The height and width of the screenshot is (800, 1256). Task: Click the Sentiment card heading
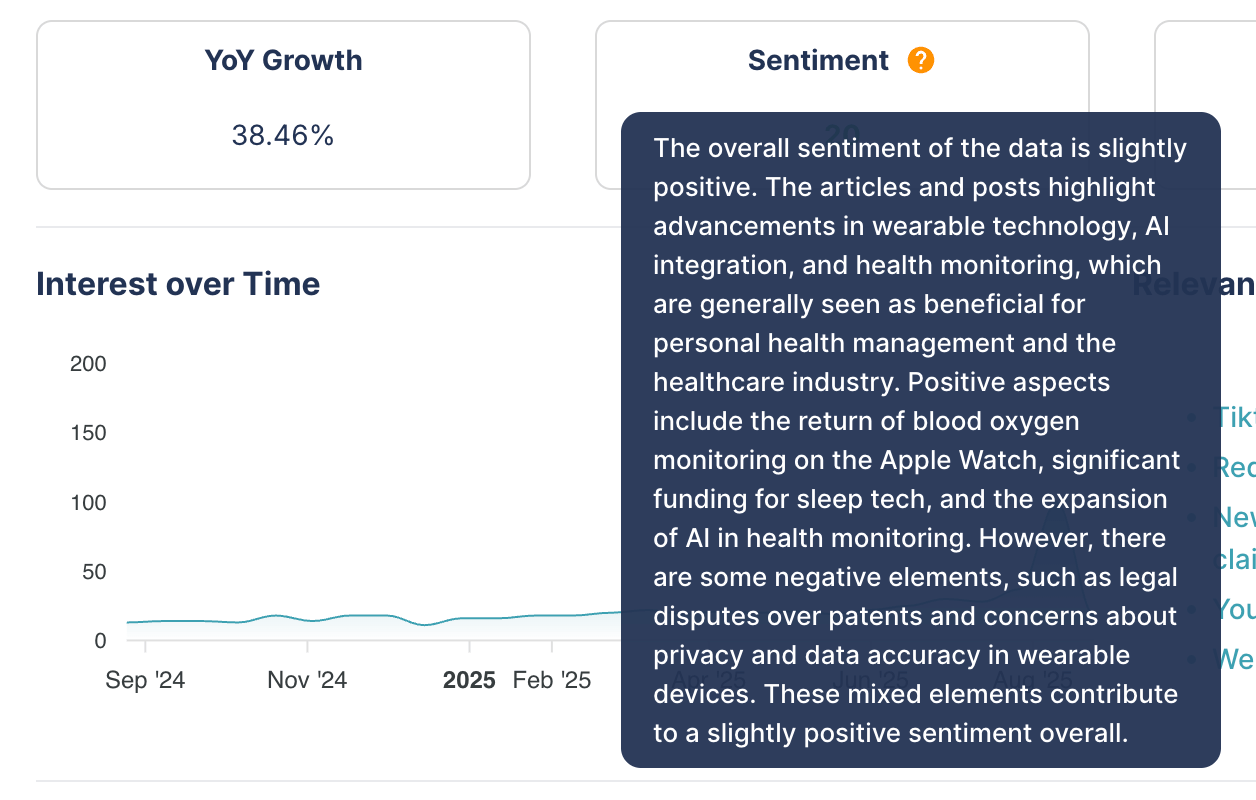click(818, 61)
